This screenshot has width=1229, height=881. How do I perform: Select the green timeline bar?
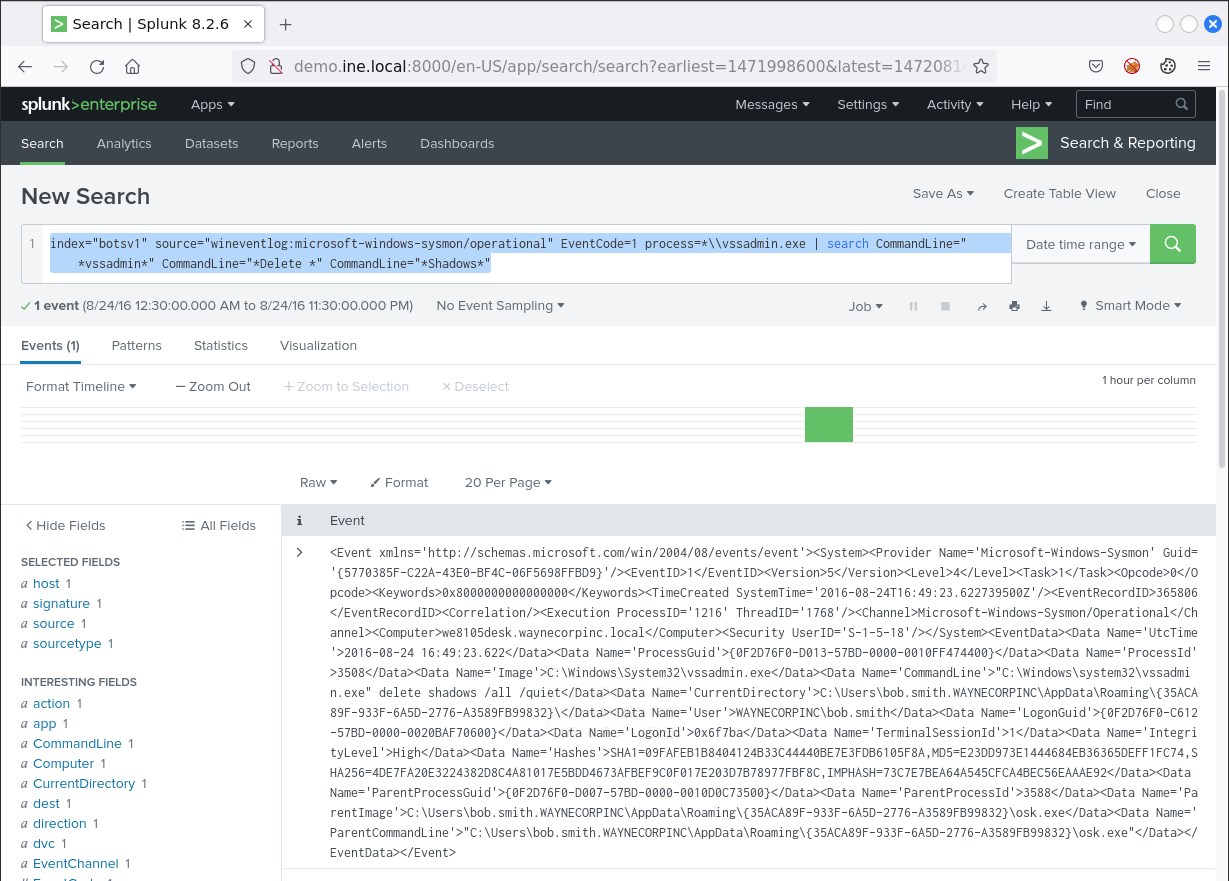[x=828, y=424]
